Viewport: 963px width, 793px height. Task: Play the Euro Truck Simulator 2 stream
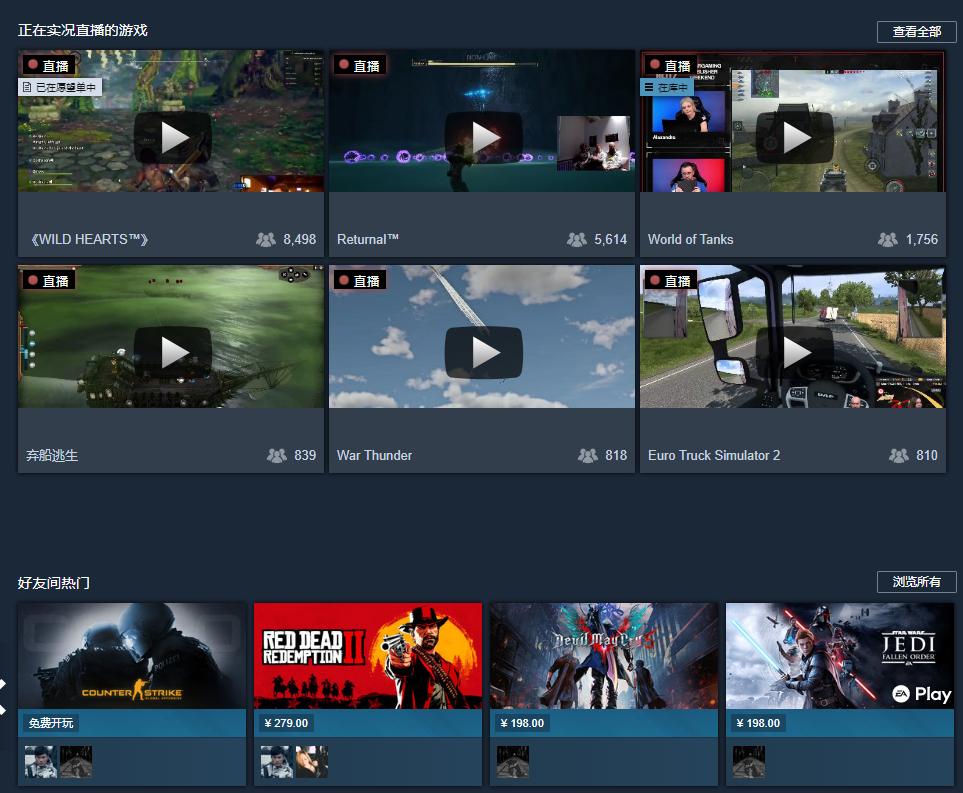pyautogui.click(x=795, y=353)
